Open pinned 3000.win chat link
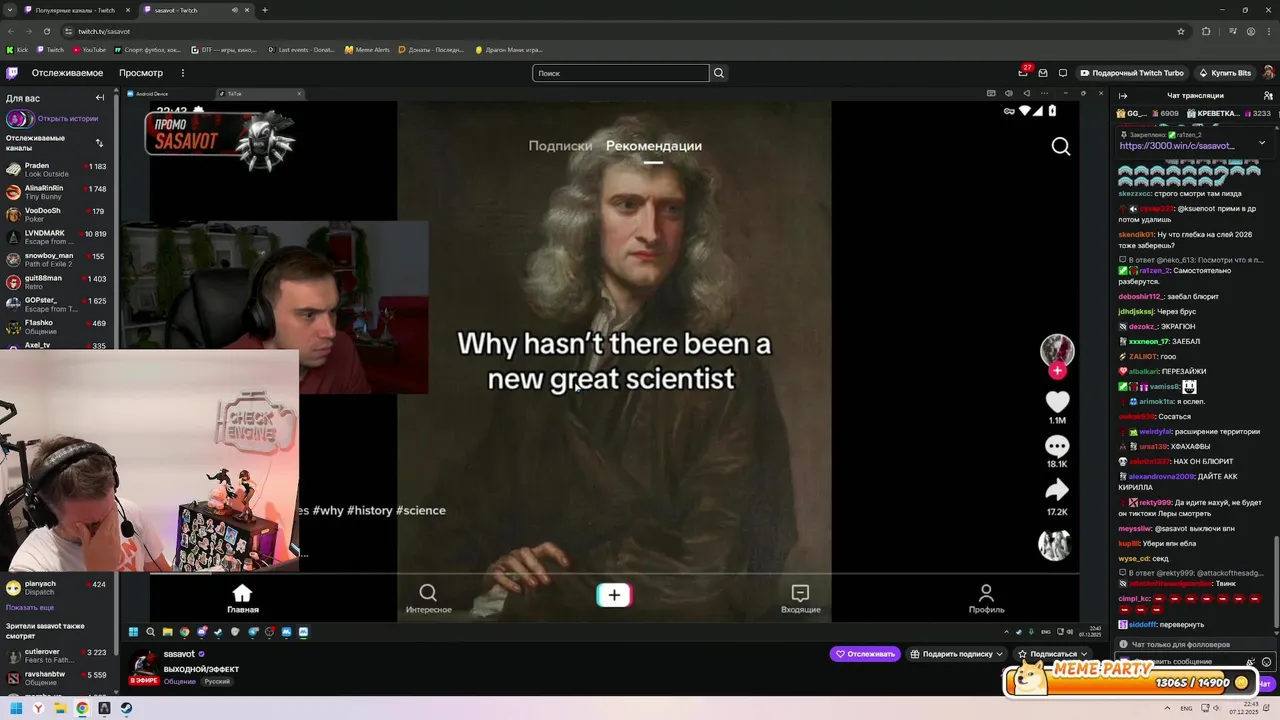 click(x=1177, y=146)
